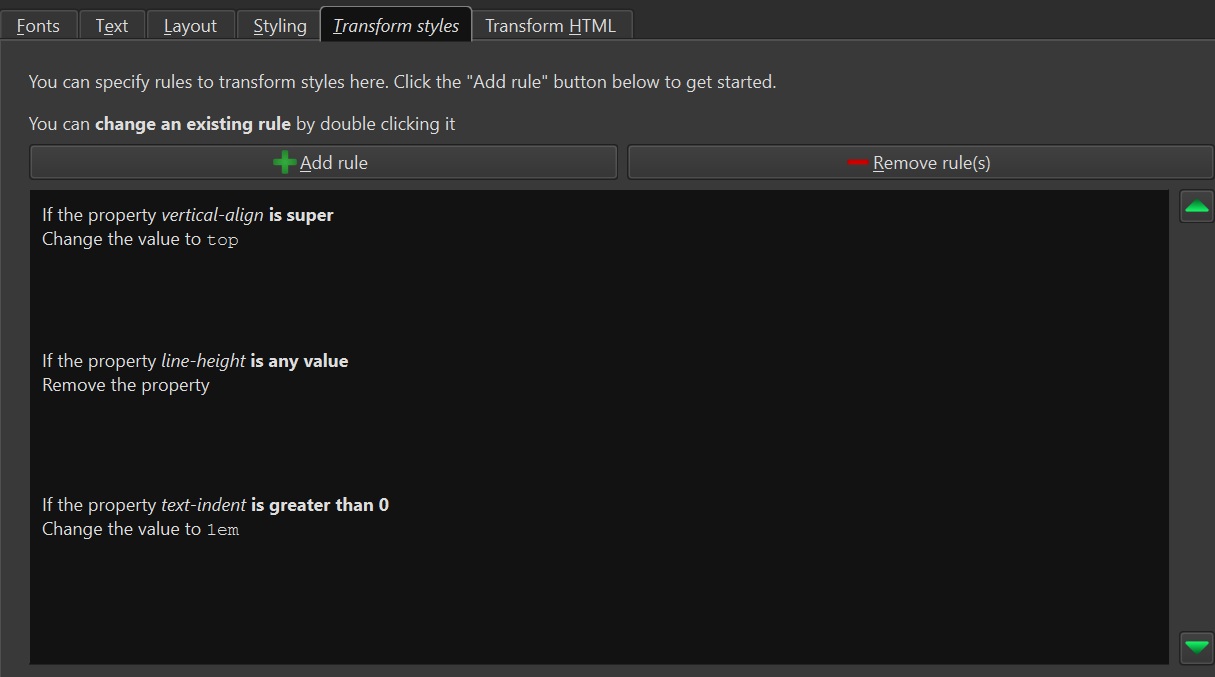Screen dimensions: 1215x677
Task: Open the Text tab
Action: pos(112,26)
